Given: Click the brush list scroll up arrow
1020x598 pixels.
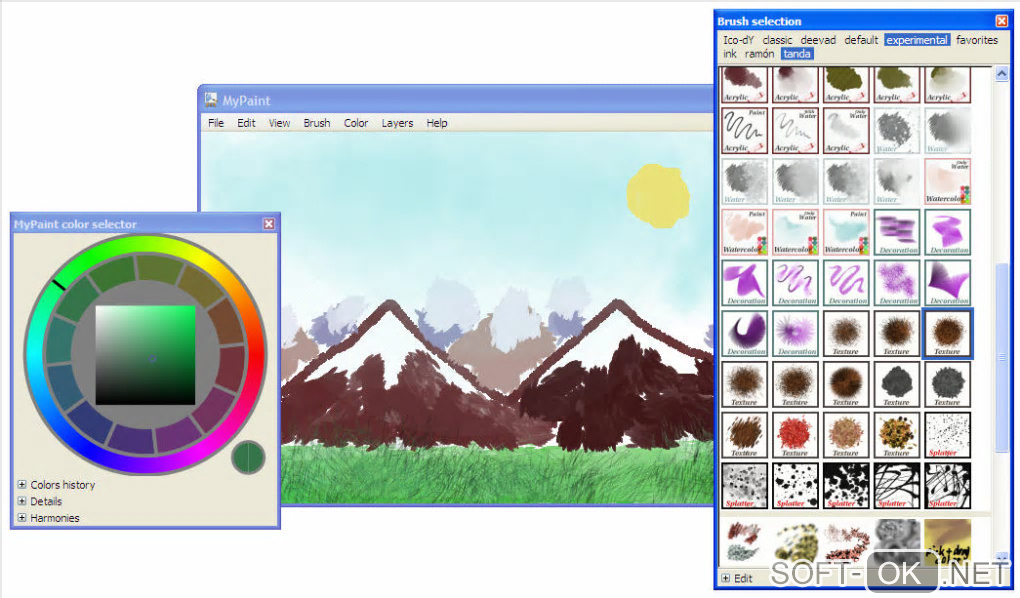Looking at the screenshot, I should tap(1002, 74).
